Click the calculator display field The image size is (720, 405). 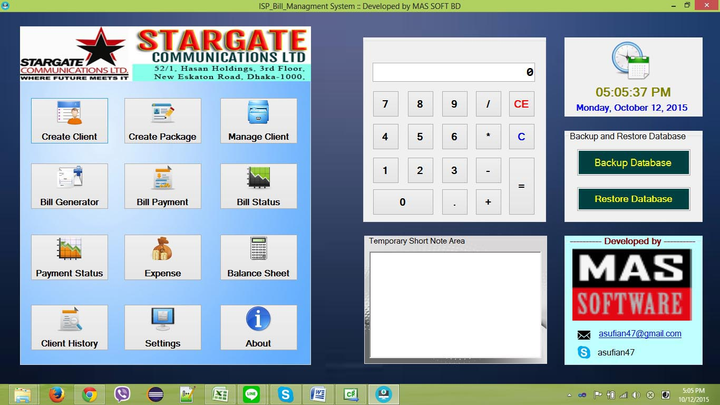click(454, 72)
